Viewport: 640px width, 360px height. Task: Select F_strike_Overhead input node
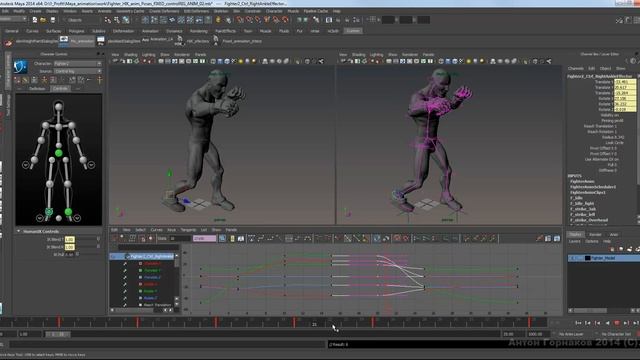(x=589, y=220)
